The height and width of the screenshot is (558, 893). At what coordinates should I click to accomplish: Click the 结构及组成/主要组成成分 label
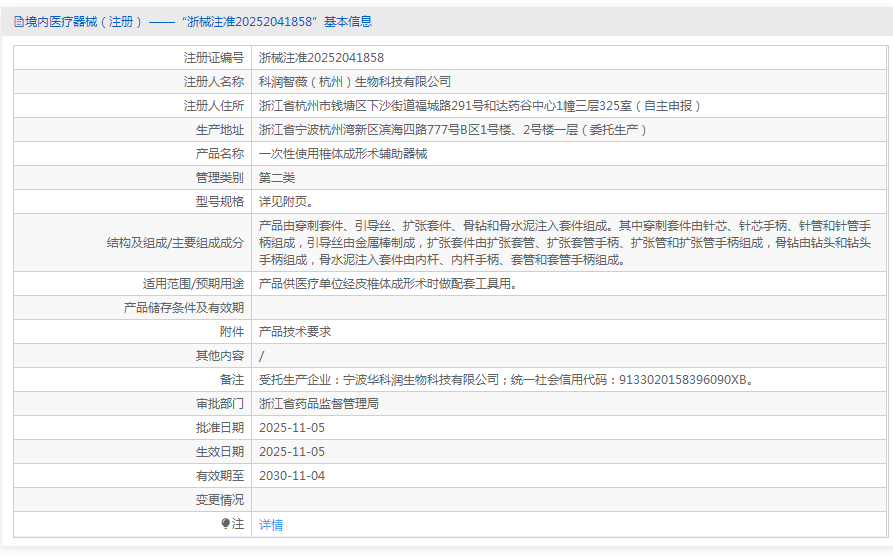175,243
